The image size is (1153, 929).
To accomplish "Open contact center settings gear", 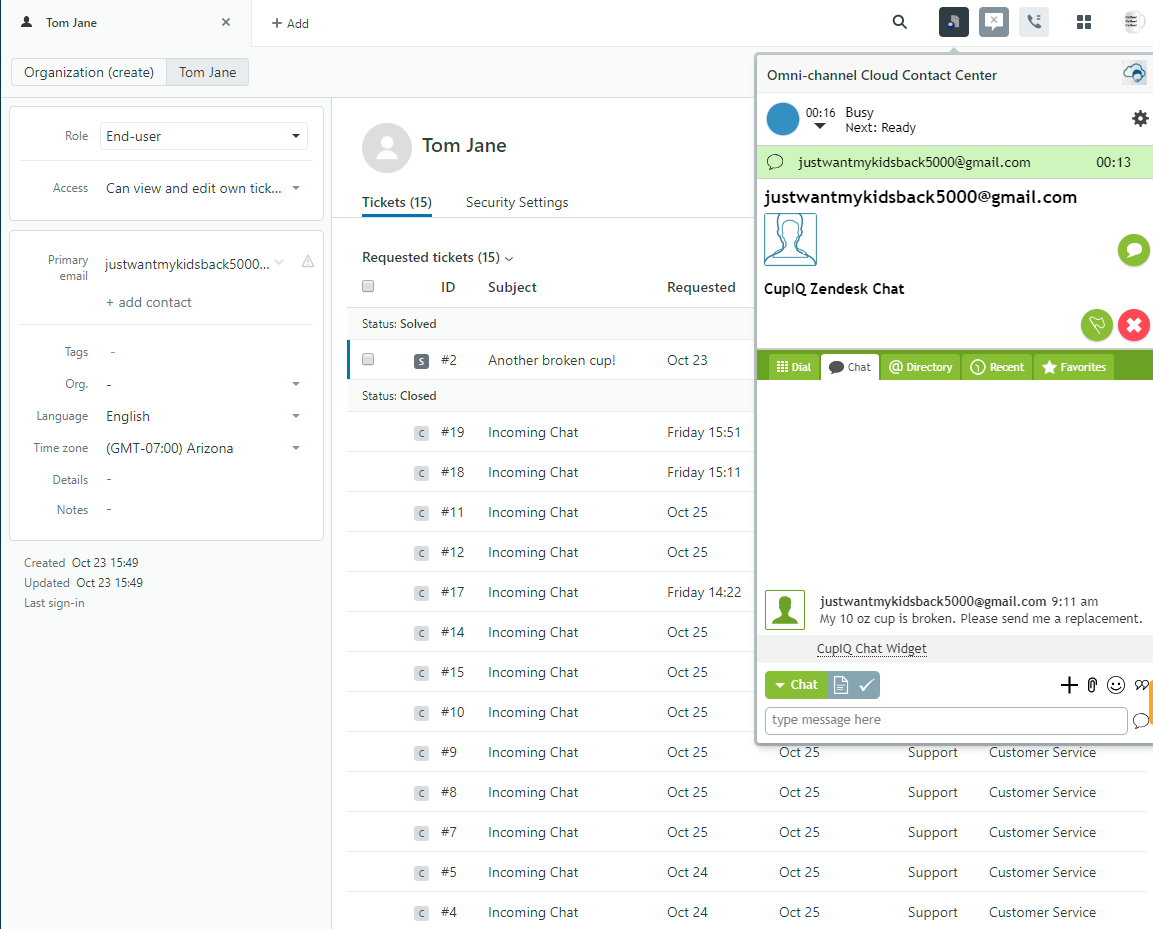I will [x=1140, y=119].
